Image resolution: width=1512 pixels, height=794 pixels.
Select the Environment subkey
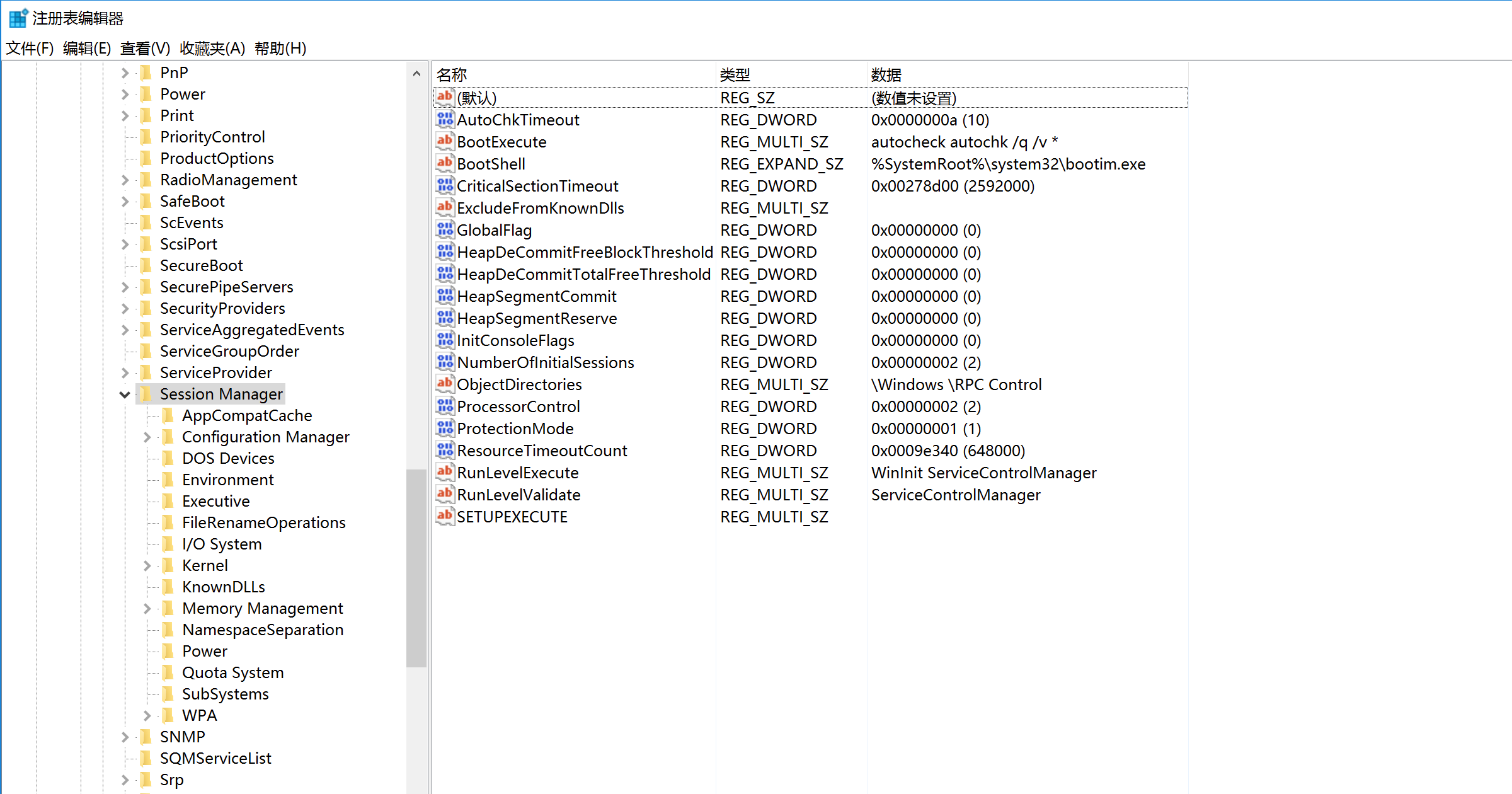pyautogui.click(x=227, y=480)
